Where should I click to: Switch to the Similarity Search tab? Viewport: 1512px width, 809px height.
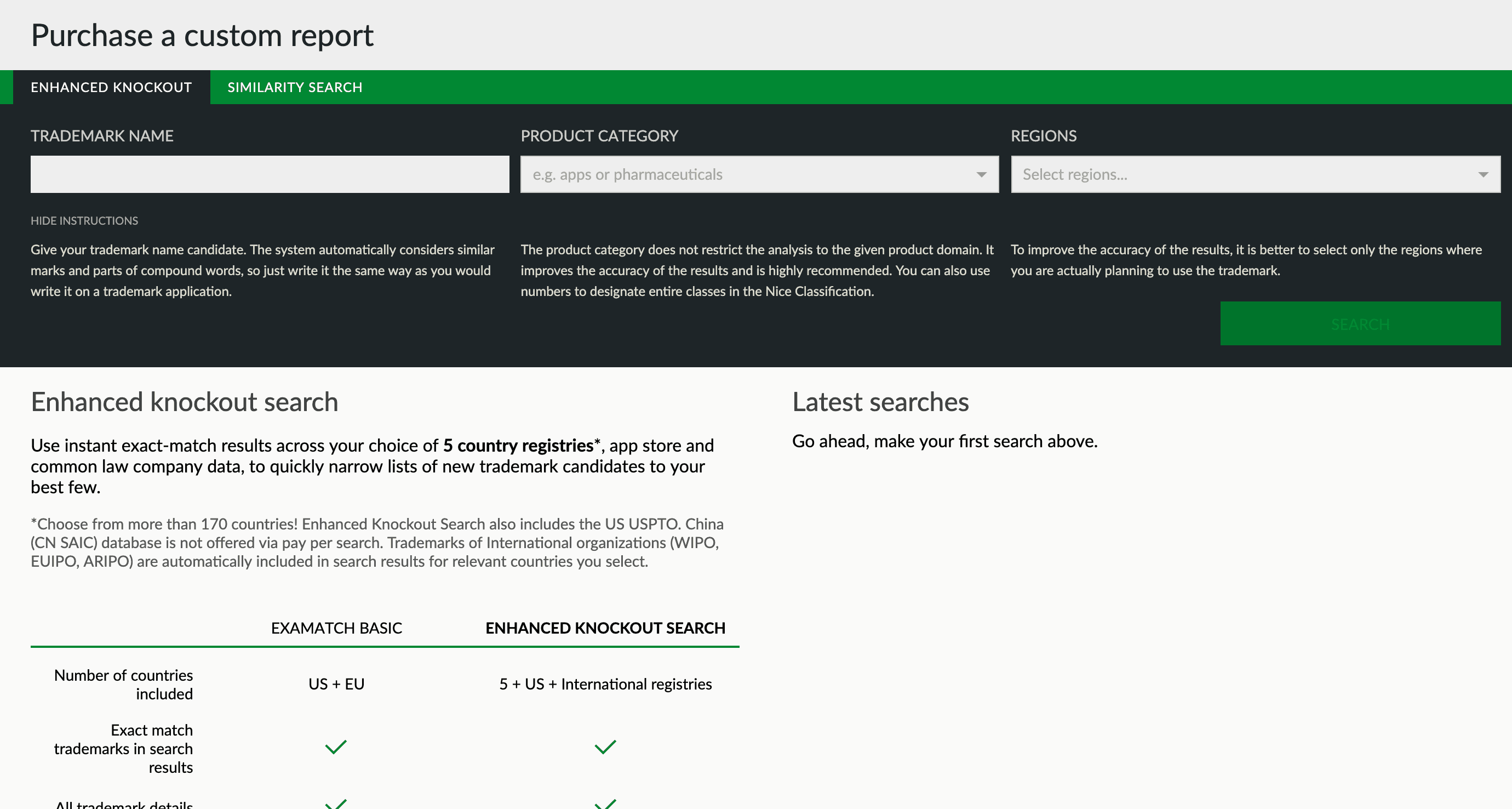click(x=295, y=88)
